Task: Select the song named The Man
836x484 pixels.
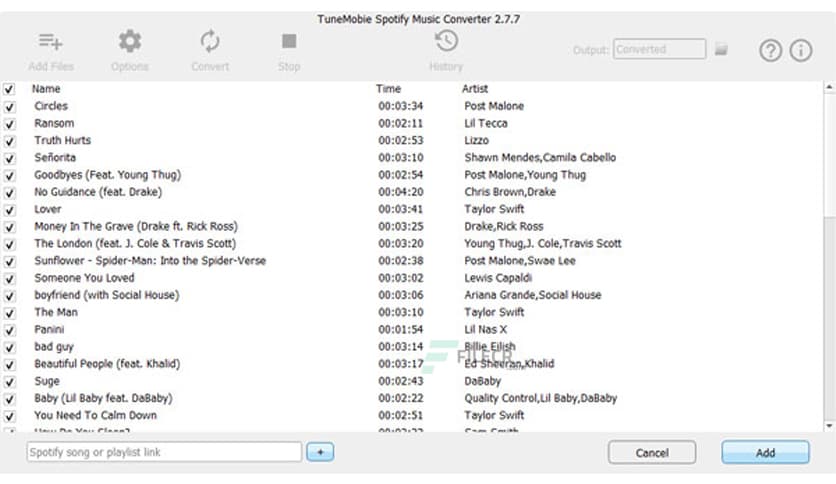Action: [x=56, y=312]
